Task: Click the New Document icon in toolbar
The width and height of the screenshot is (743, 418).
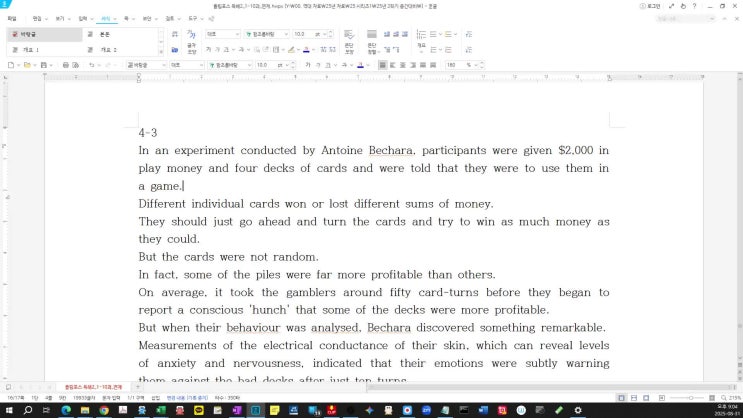Action: pos(11,65)
